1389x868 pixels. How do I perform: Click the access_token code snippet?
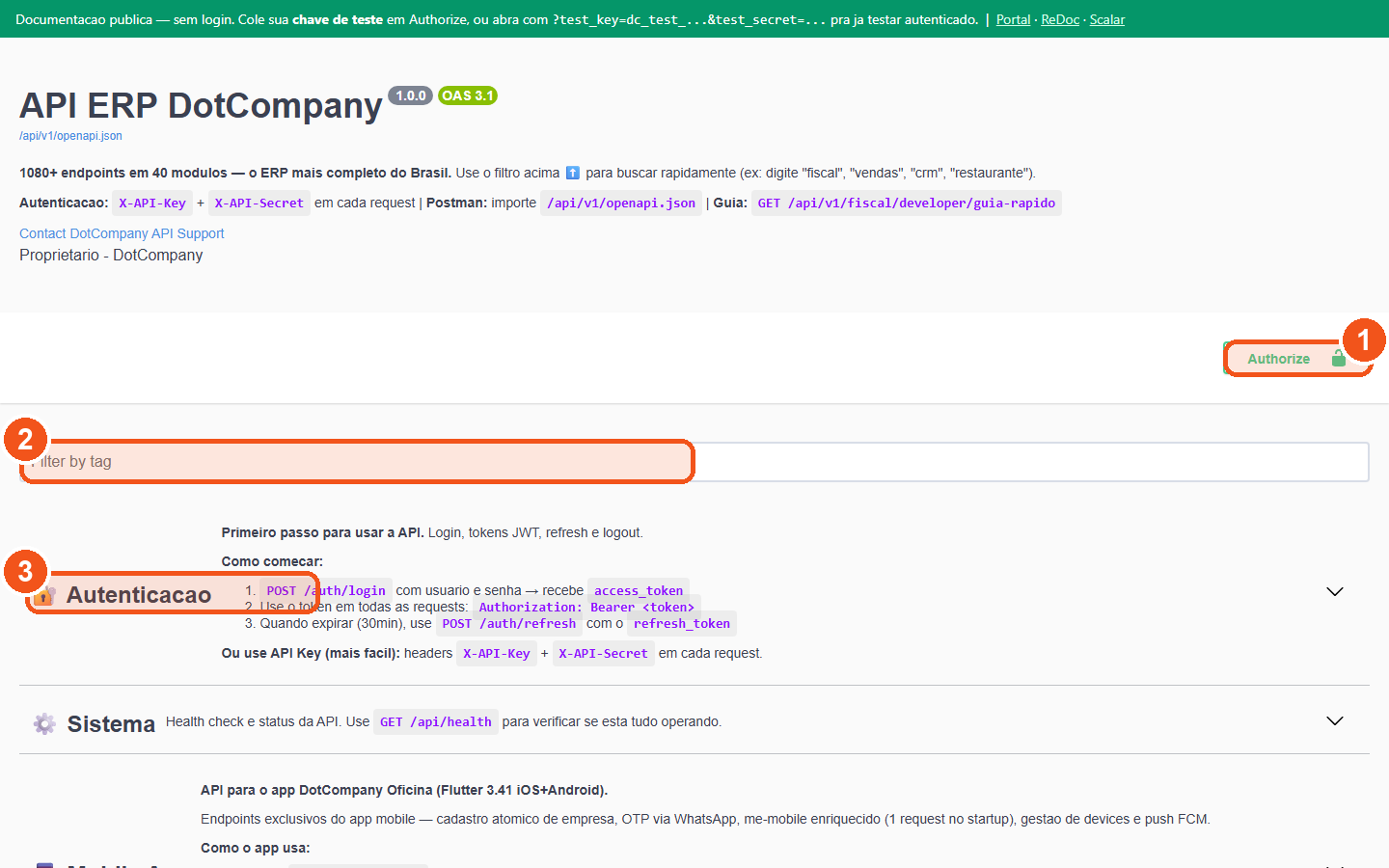point(639,591)
